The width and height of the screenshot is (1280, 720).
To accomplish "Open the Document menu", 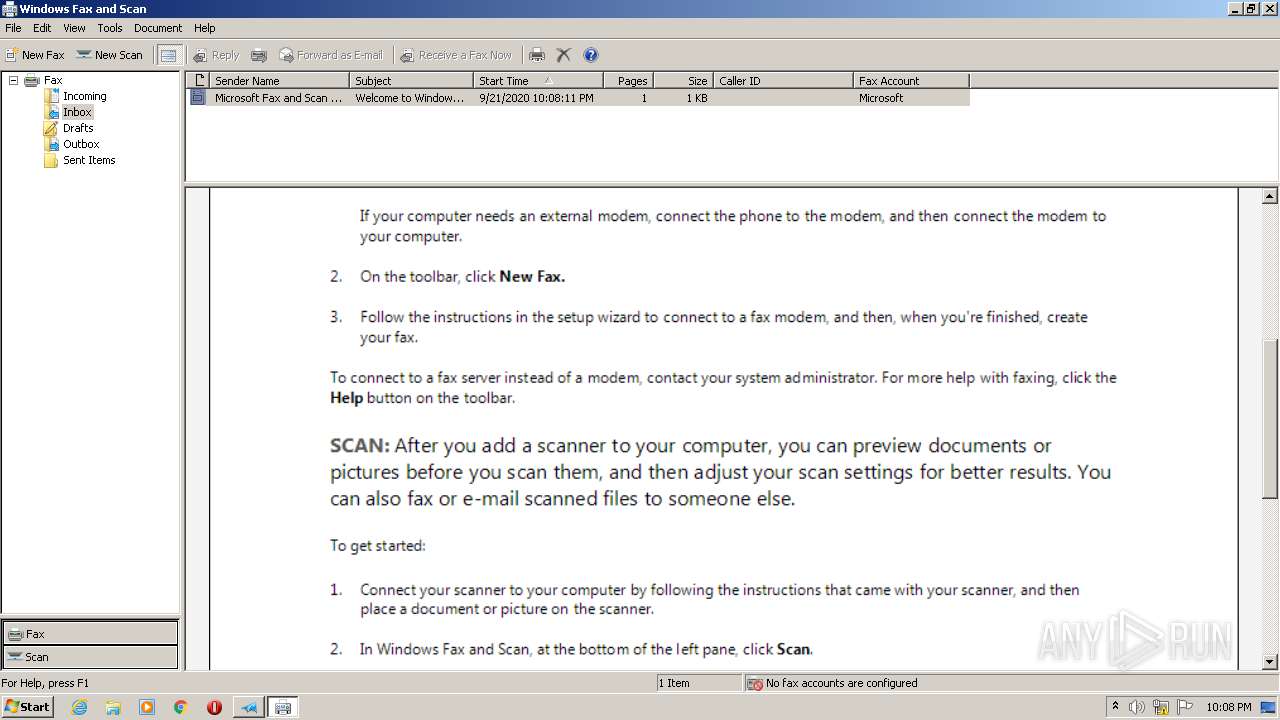I will tap(158, 28).
